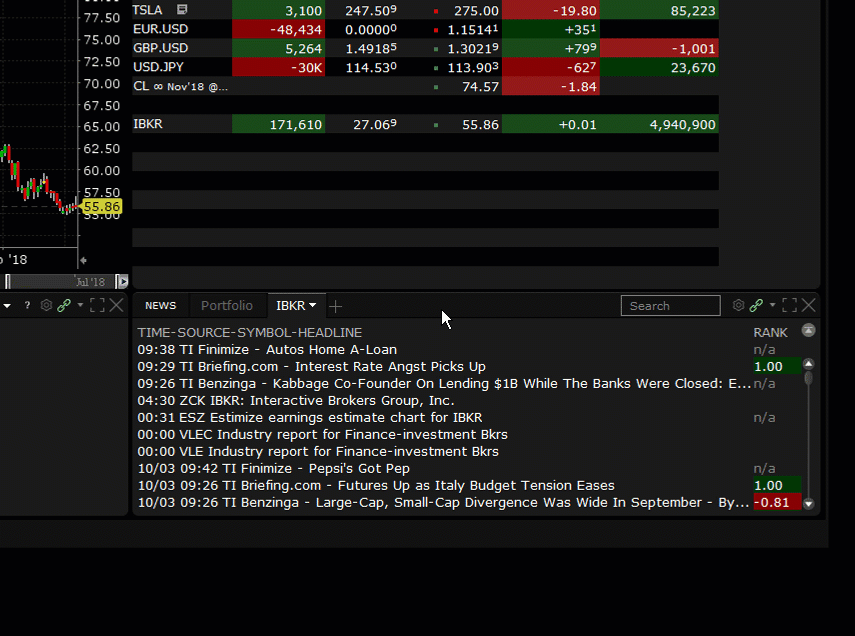This screenshot has height=636, width=855.
Task: Click the Jul '18 chart range bar
Action: click(x=62, y=281)
